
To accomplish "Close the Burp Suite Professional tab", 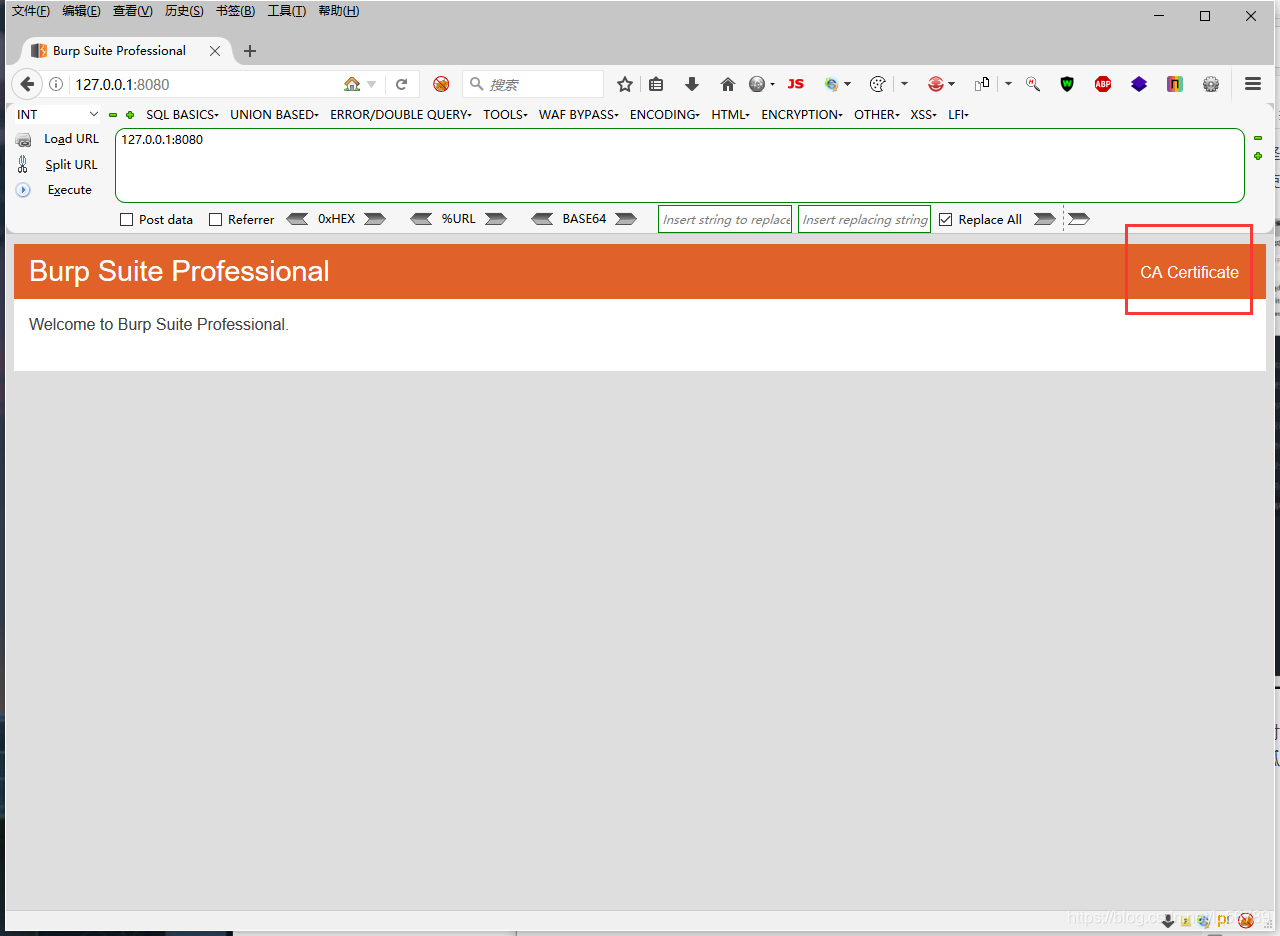I will tap(215, 51).
